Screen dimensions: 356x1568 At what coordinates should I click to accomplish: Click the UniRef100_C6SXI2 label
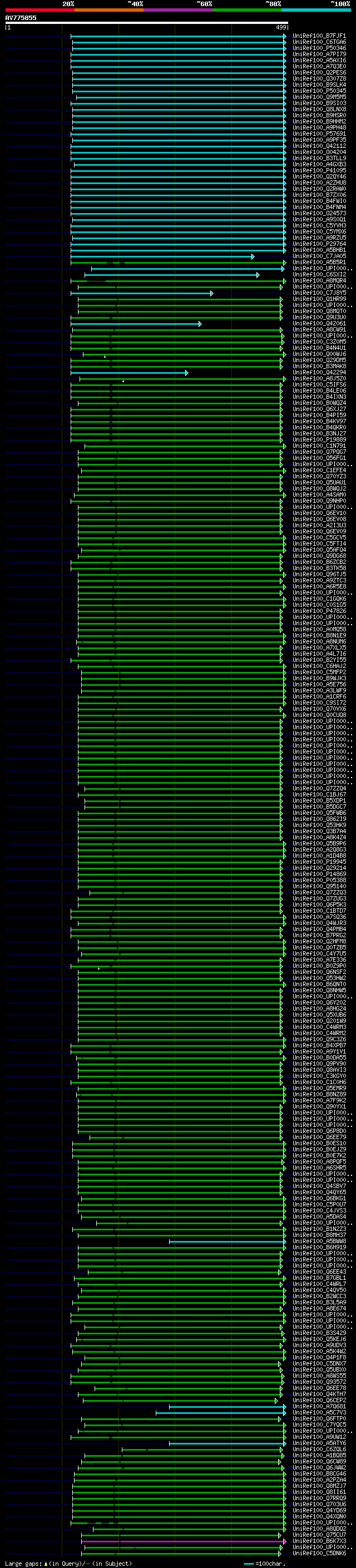(319, 275)
